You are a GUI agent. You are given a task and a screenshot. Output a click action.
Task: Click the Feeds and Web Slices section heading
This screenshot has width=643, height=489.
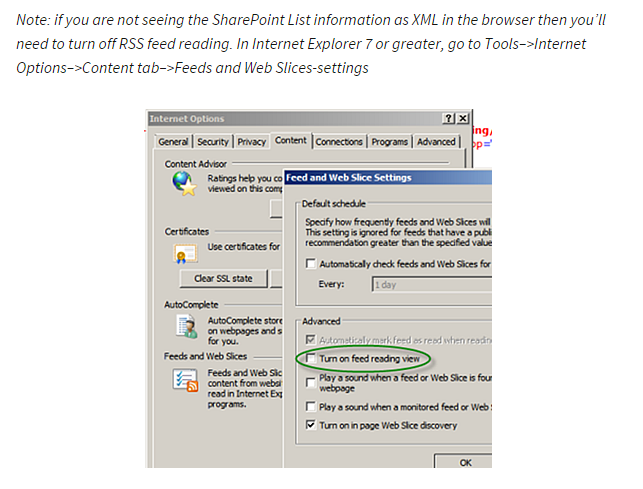click(x=205, y=356)
